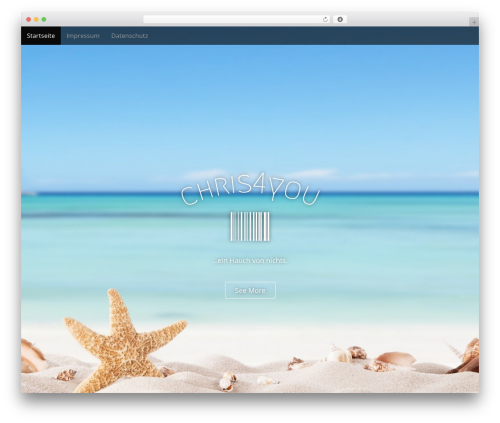Open the reader icon beside address bar

tap(340, 19)
